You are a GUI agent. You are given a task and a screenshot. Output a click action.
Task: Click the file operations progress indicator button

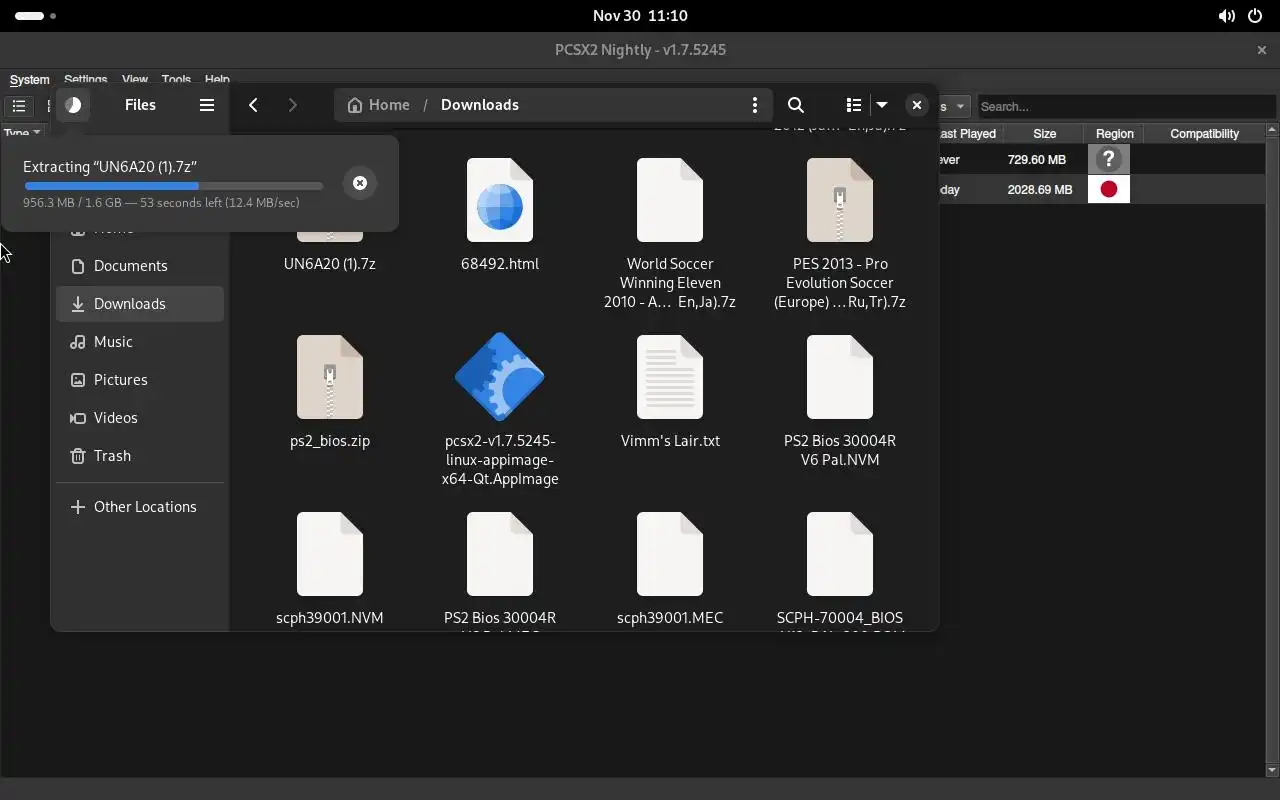[x=73, y=105]
